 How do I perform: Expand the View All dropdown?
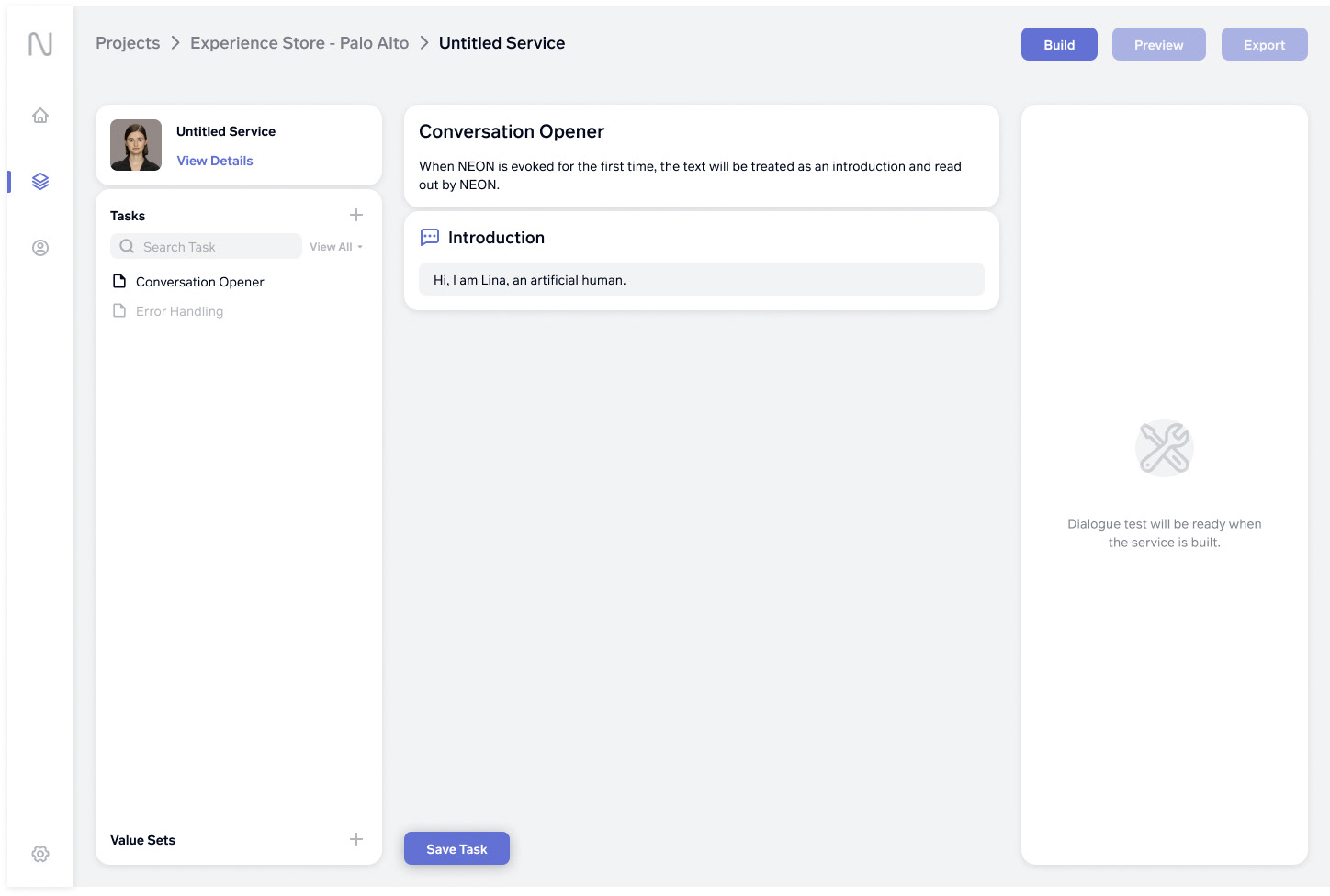[336, 247]
